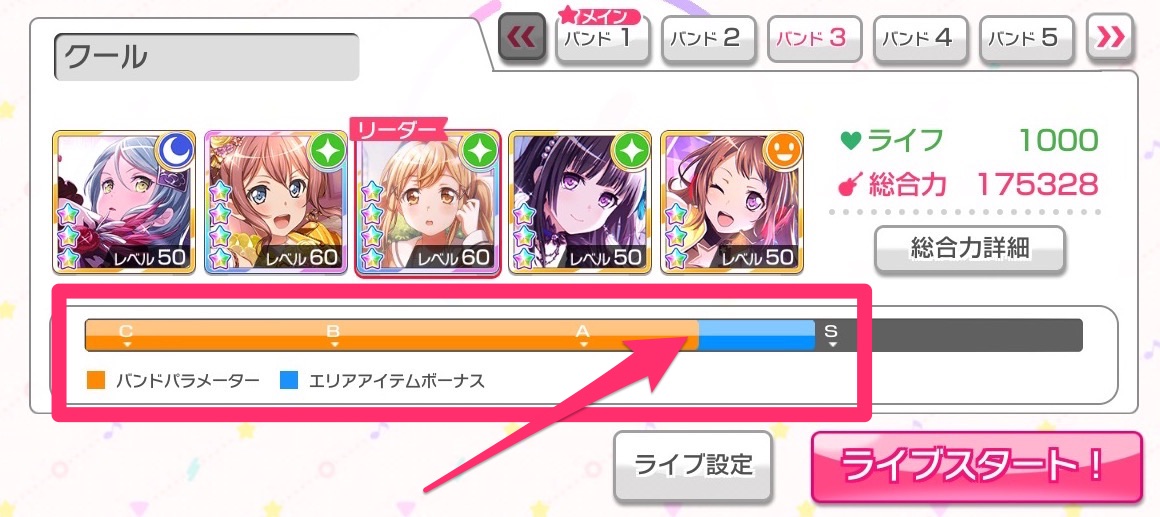Click the orange smiley attribute icon

click(783, 151)
